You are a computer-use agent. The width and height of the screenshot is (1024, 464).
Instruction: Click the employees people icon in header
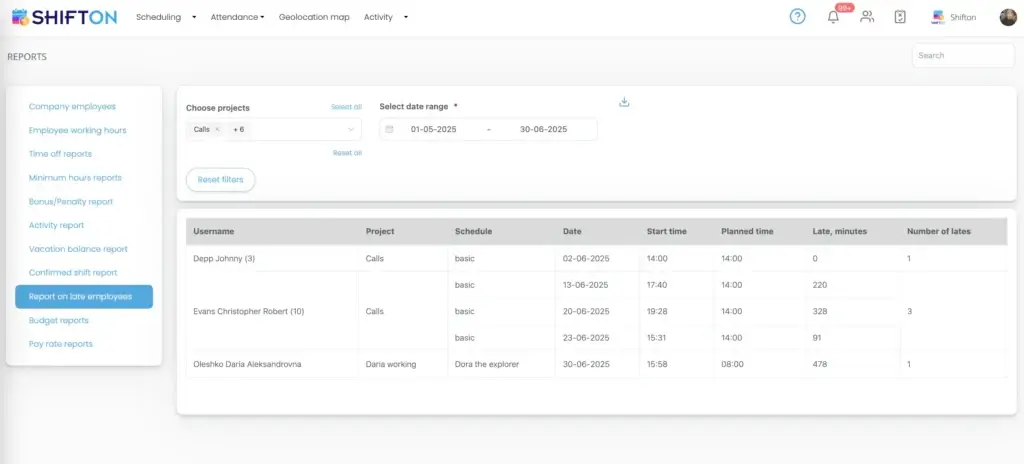[867, 17]
